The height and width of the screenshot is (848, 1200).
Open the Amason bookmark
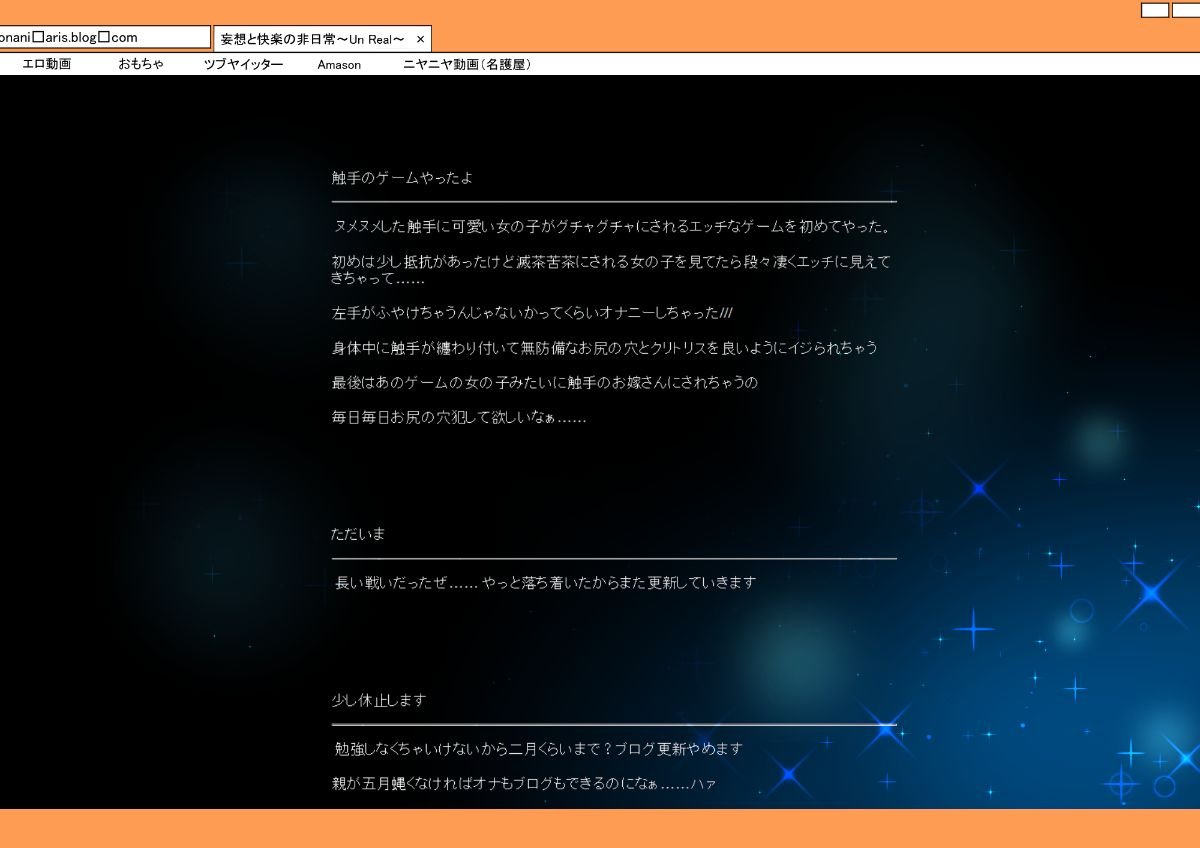point(339,65)
